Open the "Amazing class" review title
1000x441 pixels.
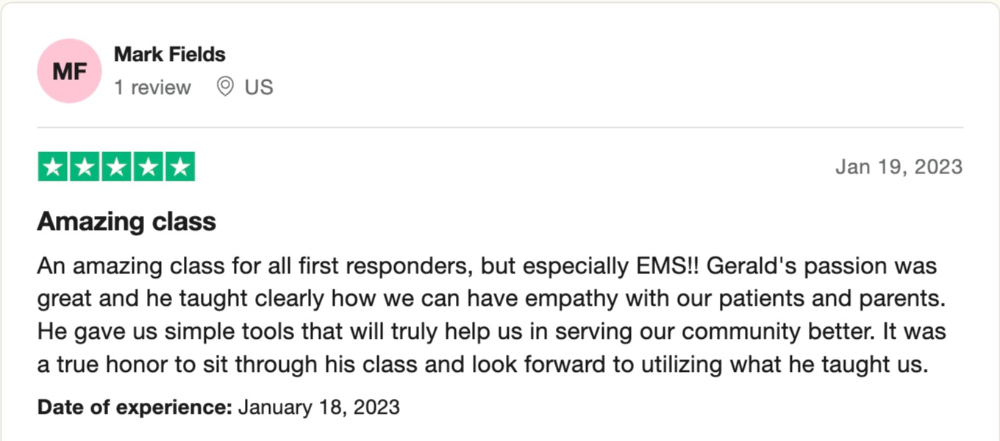coord(127,221)
